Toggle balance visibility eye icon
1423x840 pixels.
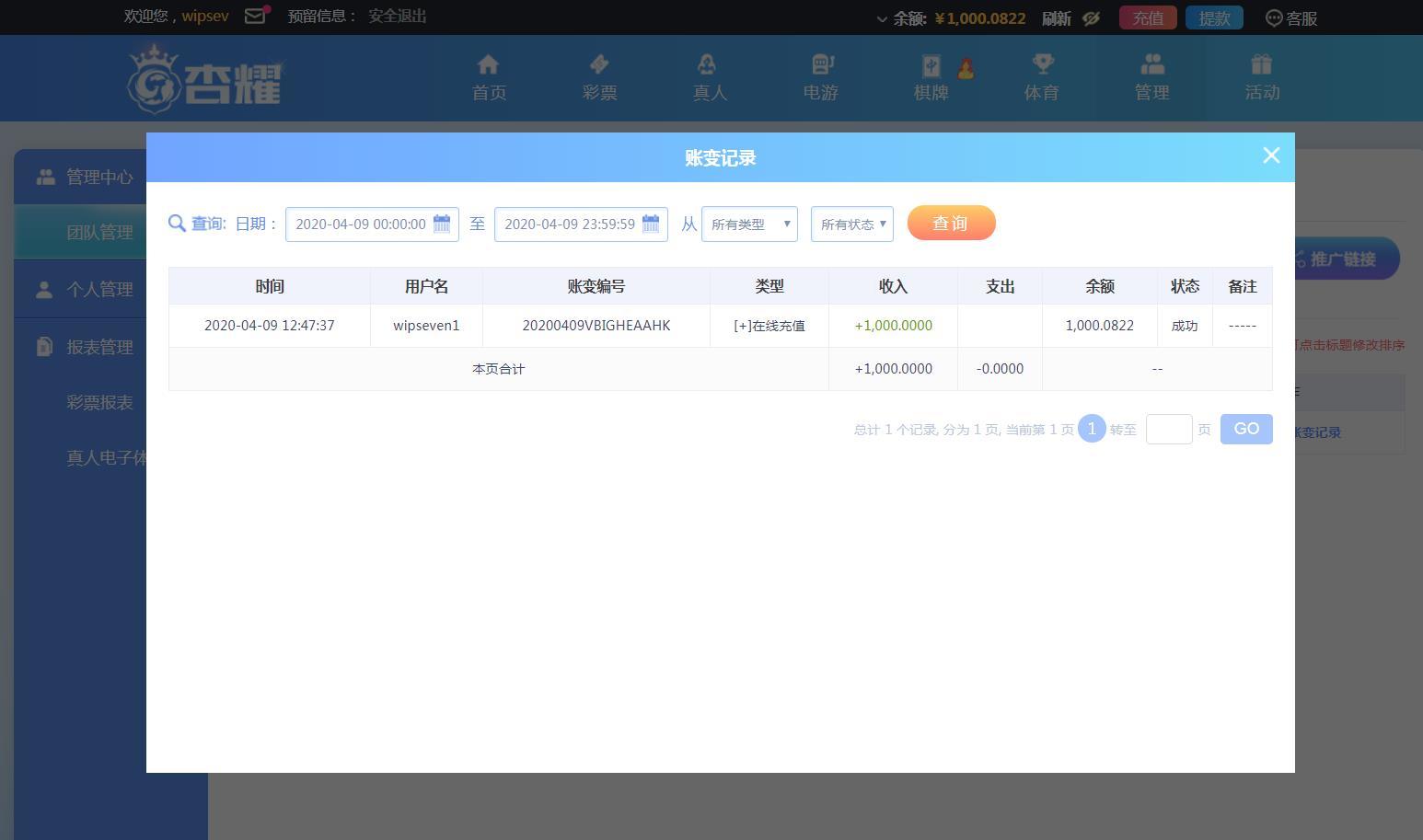coord(1092,18)
